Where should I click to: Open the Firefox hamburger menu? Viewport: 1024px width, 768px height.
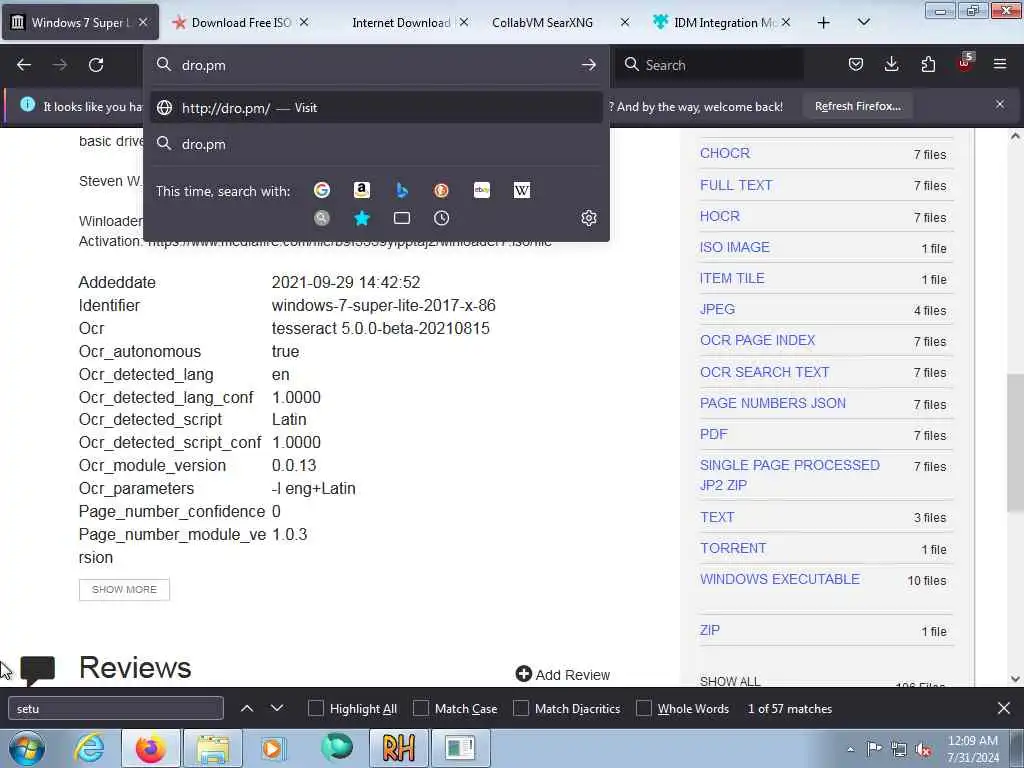1000,64
